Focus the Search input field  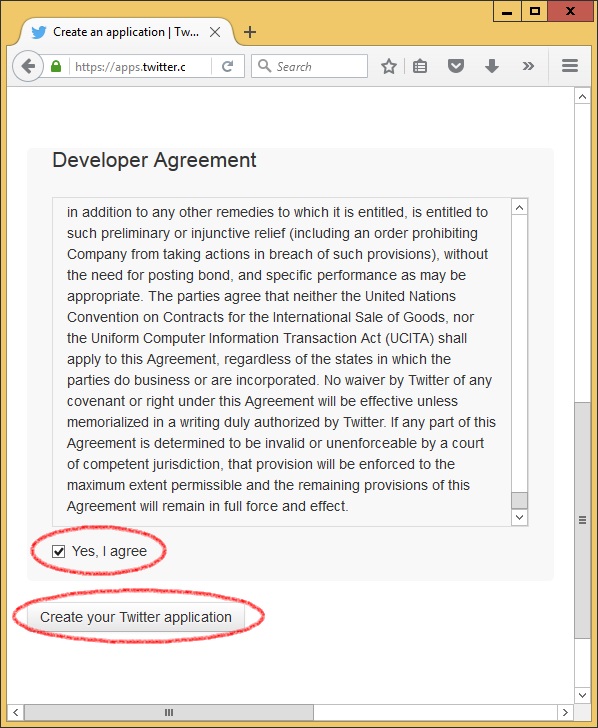click(310, 66)
